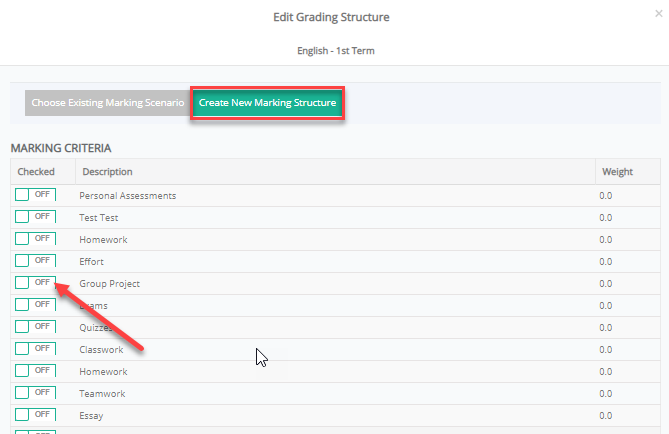Screen dimensions: 669x434
Task: Turn on the Effort toggle
Action: coord(35,260)
